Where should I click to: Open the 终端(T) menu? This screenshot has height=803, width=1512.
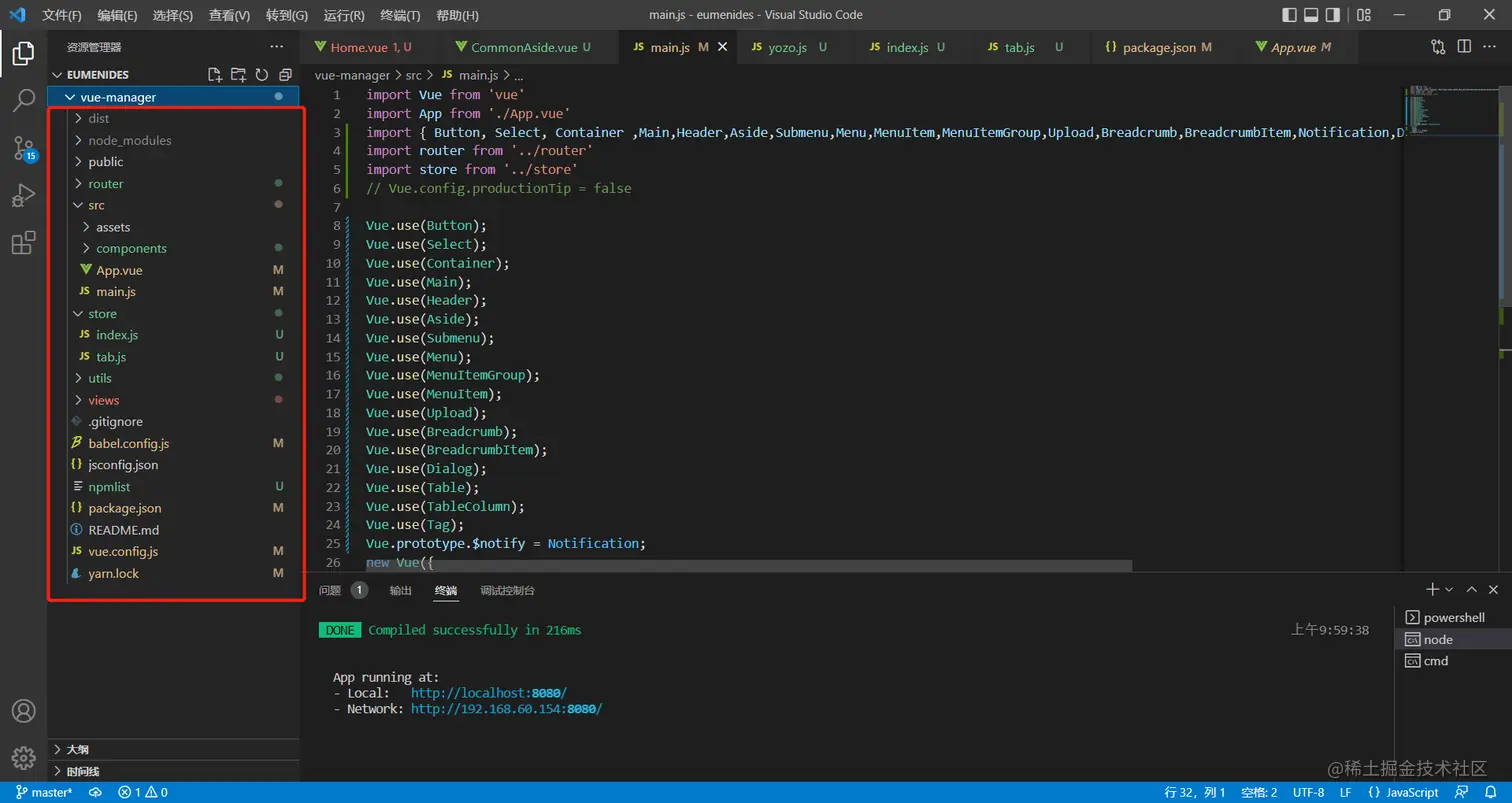pos(401,15)
